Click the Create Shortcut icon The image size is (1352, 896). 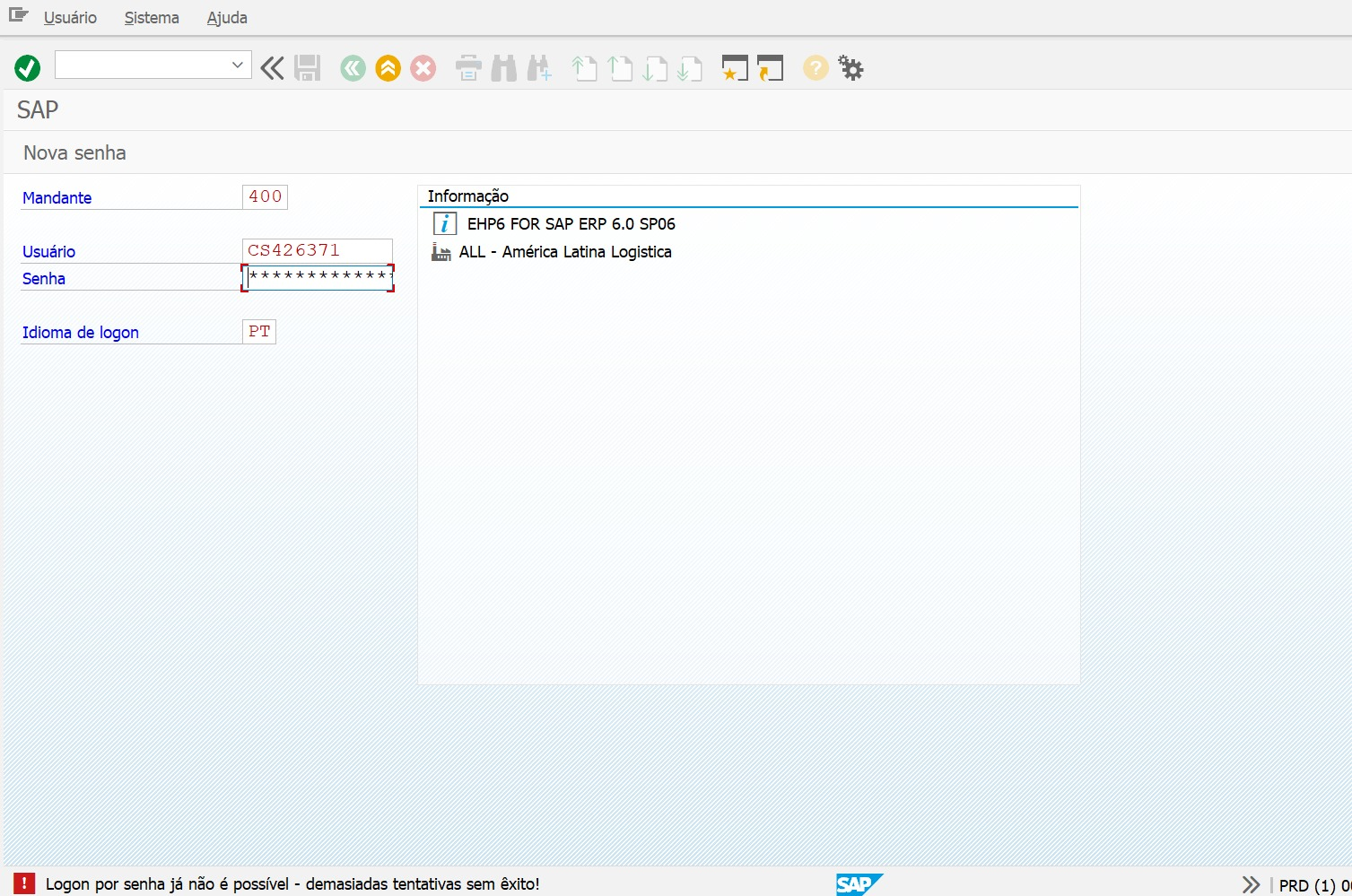point(771,68)
